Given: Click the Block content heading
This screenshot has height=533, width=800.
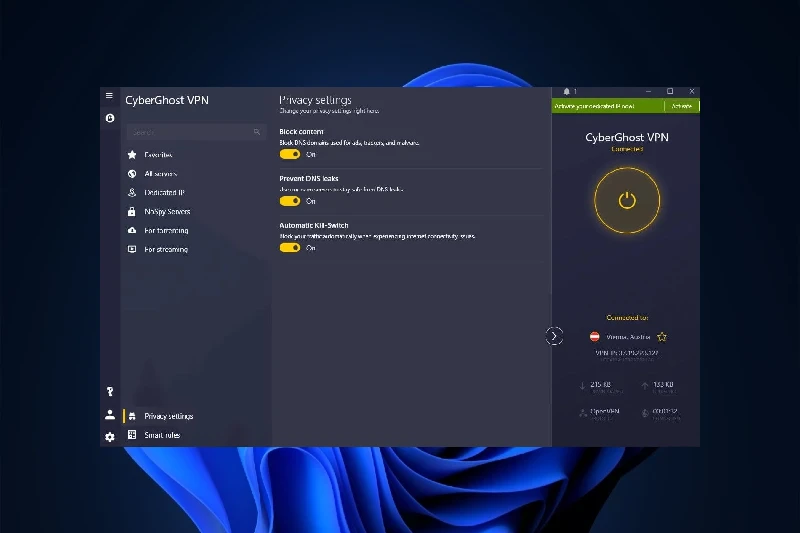Looking at the screenshot, I should tap(301, 132).
